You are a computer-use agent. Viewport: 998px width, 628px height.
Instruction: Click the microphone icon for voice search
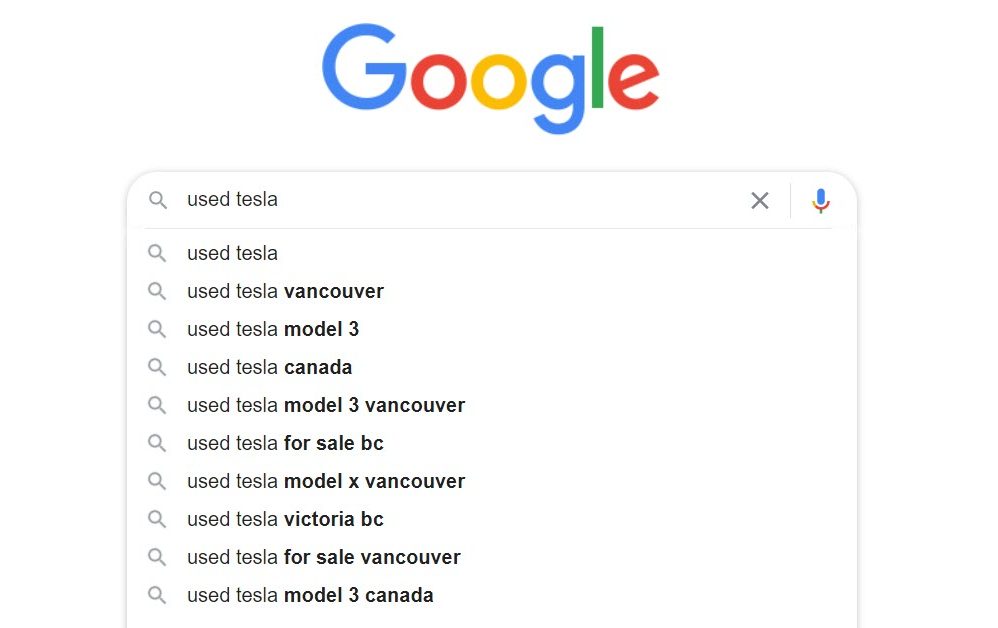821,200
